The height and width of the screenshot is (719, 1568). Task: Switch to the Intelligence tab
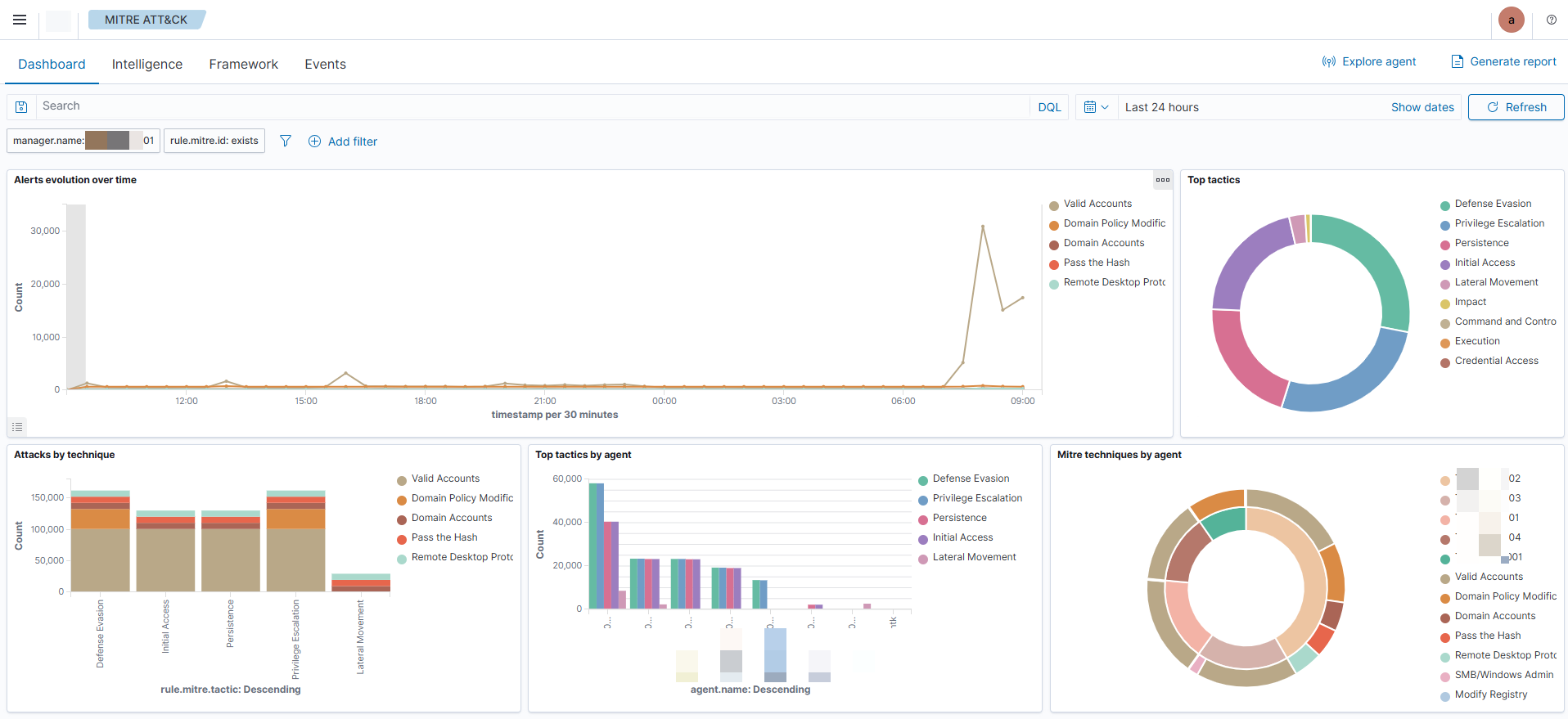tap(147, 64)
